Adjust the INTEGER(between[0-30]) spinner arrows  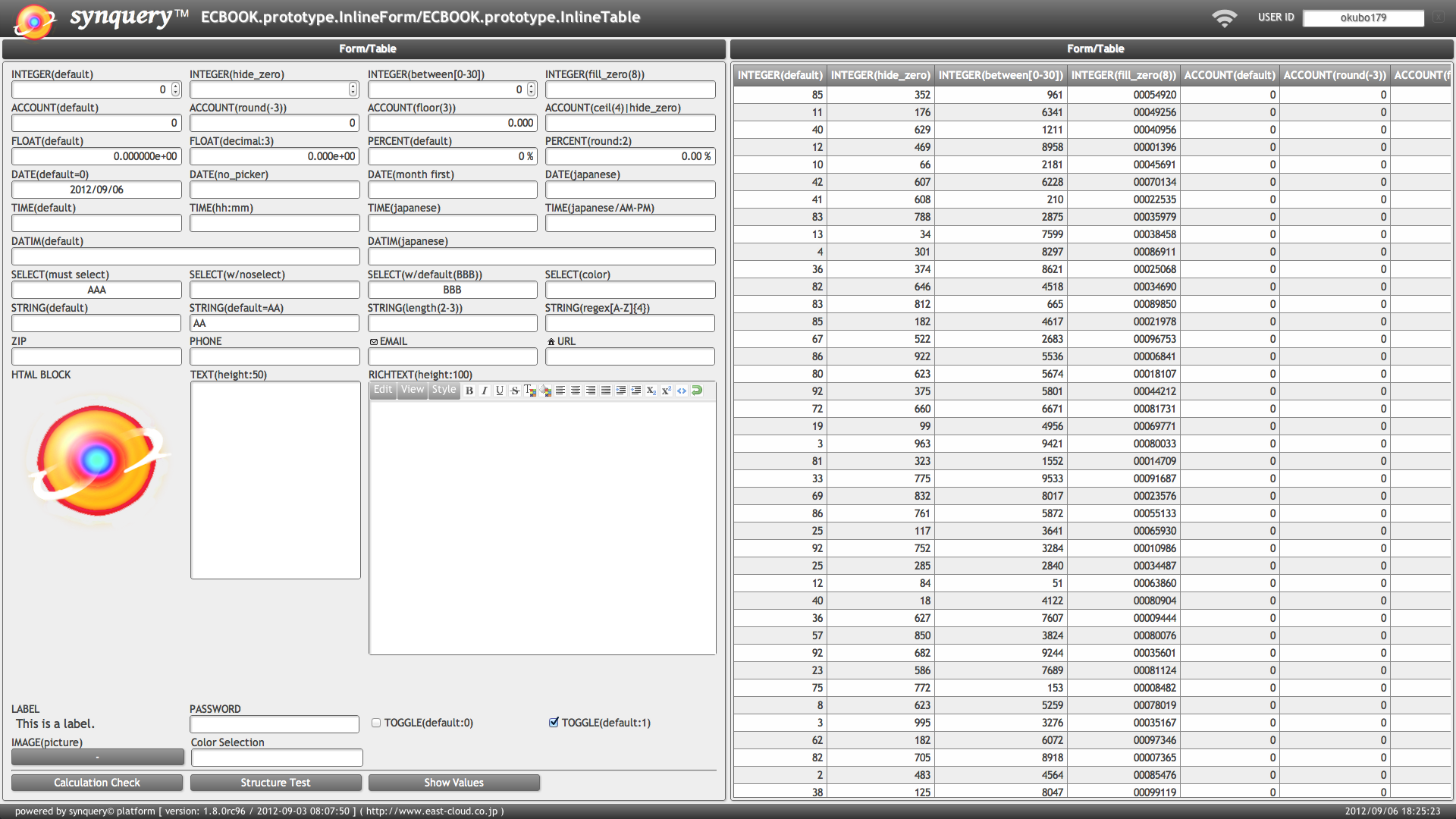(x=532, y=89)
